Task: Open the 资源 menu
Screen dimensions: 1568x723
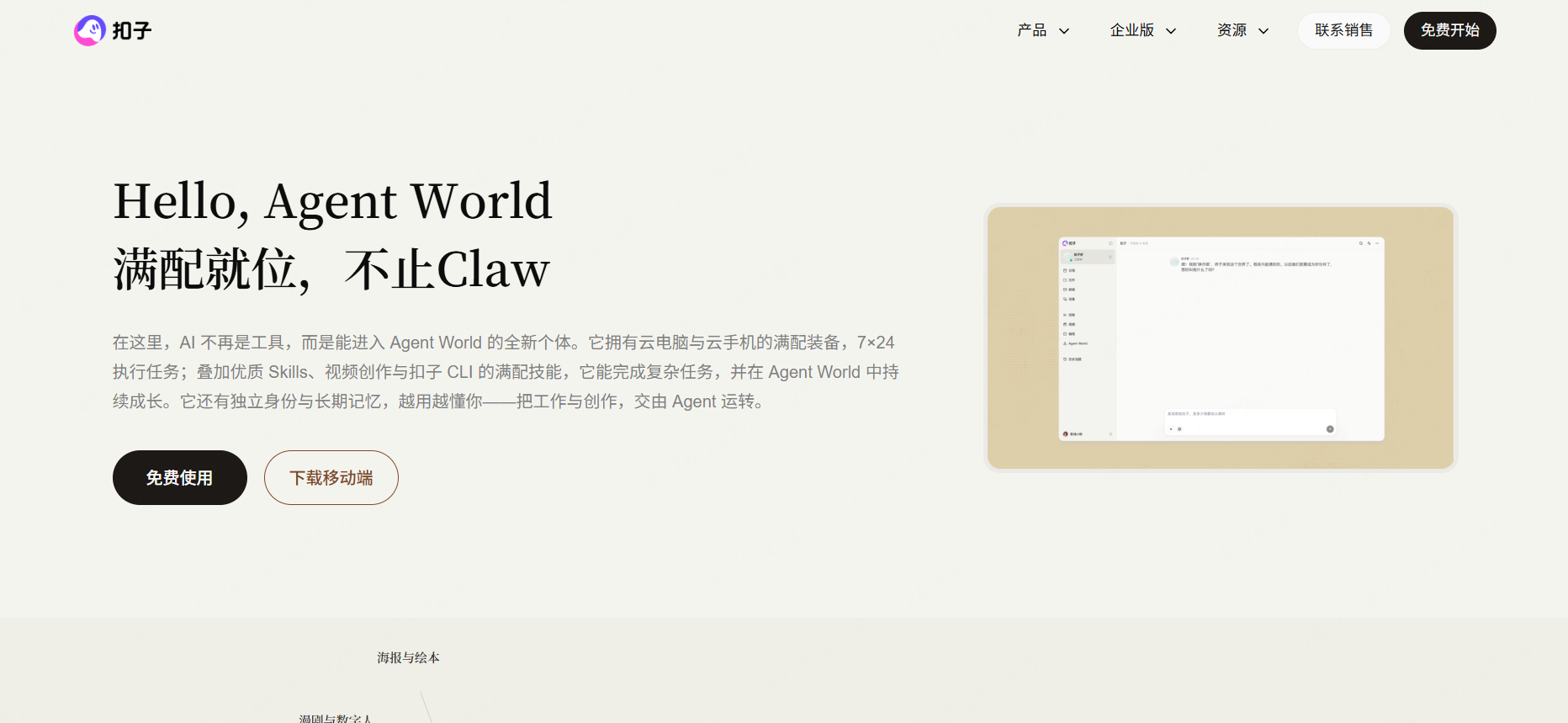Action: click(x=1232, y=30)
